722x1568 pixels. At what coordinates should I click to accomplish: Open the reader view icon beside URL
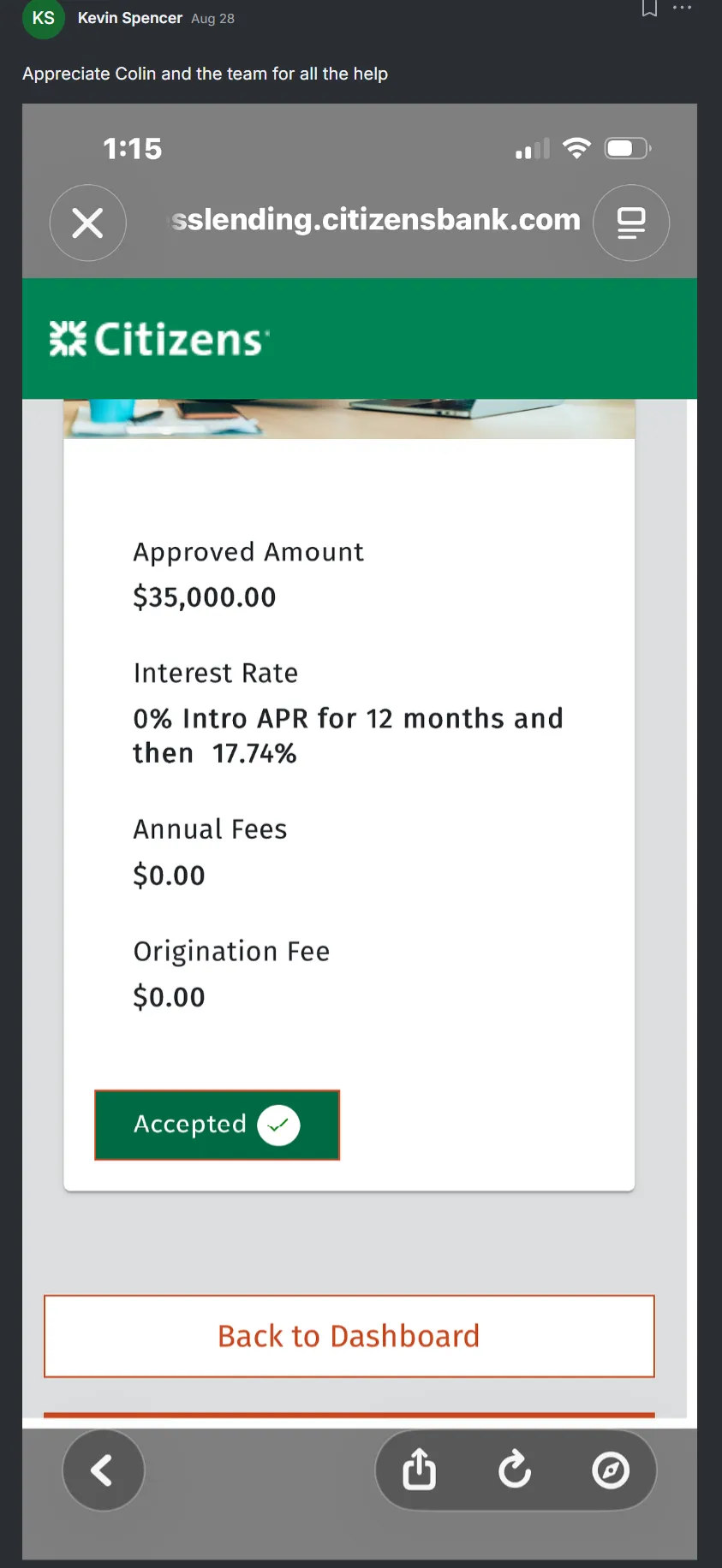pos(631,223)
